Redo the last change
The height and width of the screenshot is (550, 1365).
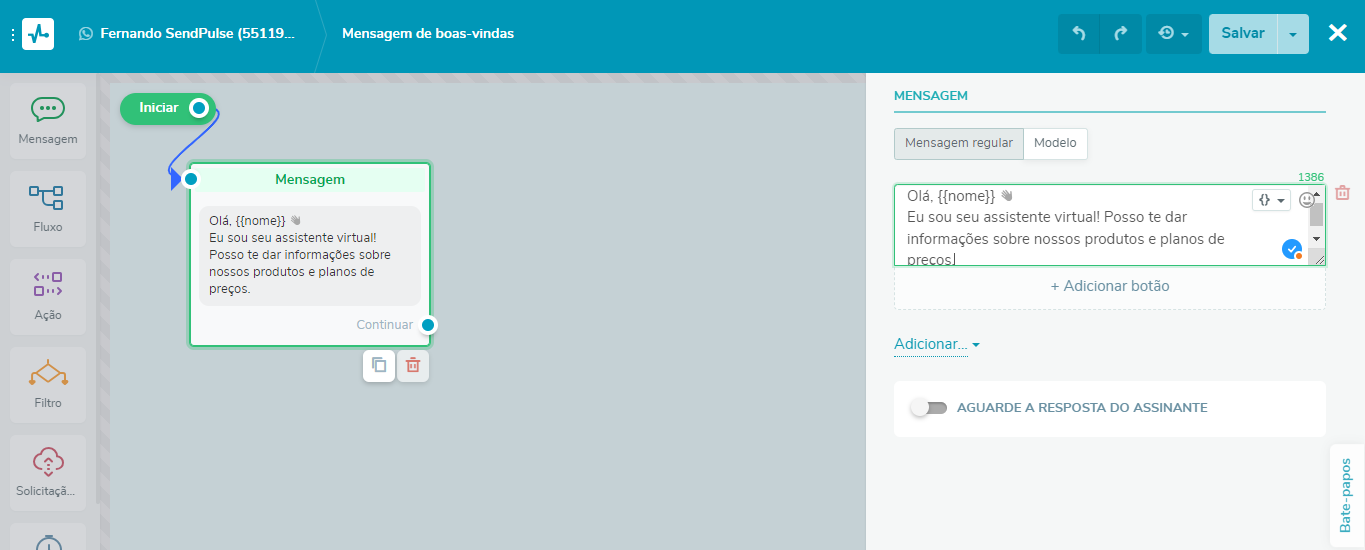[x=1121, y=33]
